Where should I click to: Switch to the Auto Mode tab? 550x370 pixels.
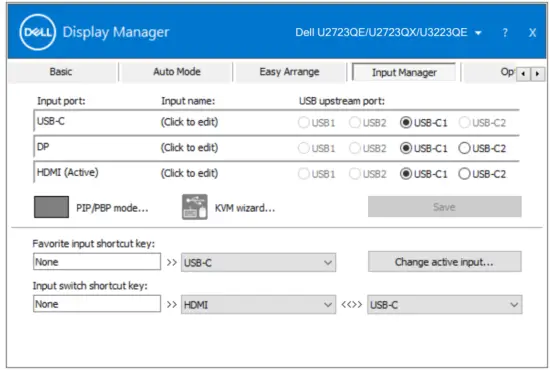177,72
